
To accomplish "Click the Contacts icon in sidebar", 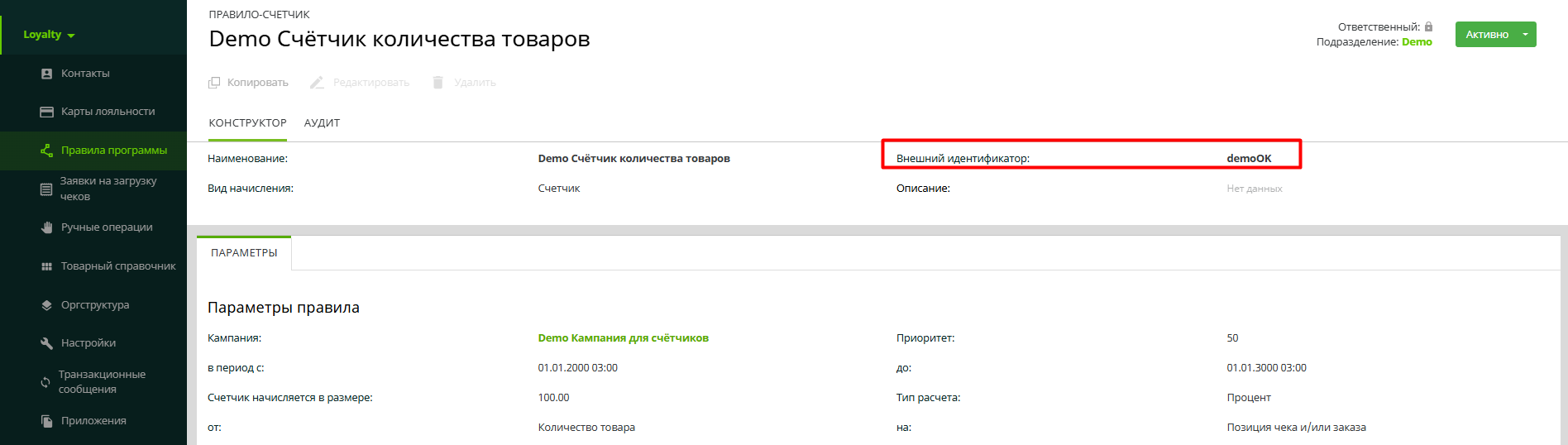I will (47, 74).
